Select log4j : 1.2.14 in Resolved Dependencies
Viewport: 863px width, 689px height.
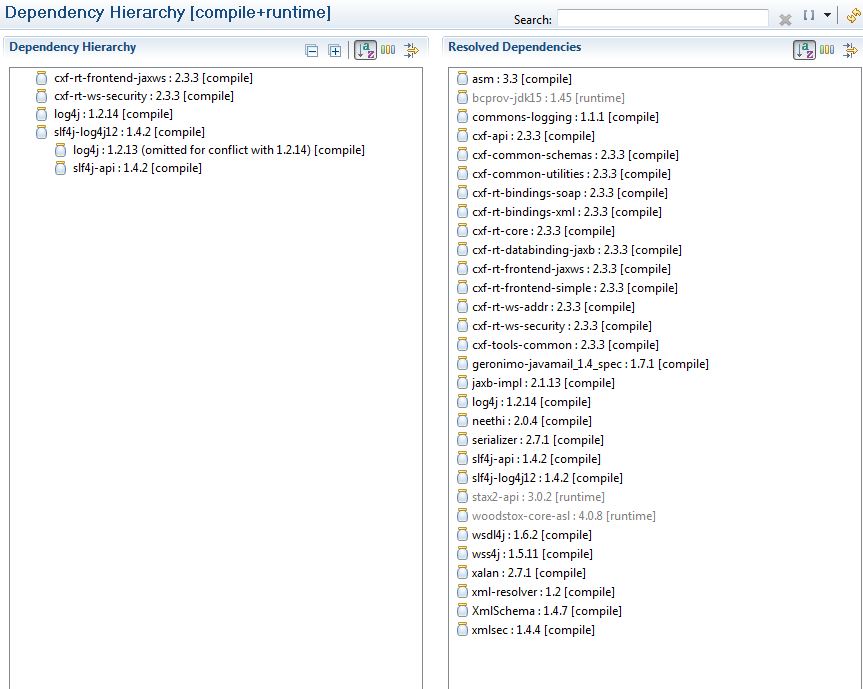click(x=531, y=402)
